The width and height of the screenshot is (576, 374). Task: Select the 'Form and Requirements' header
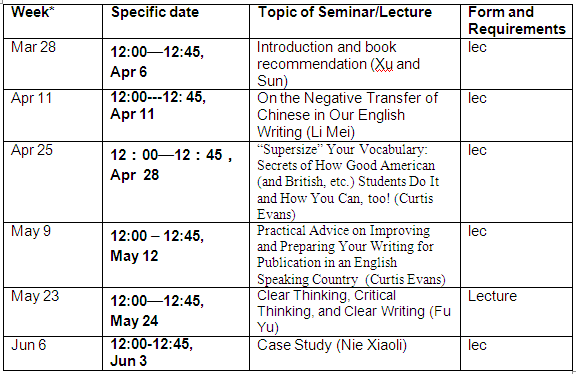click(516, 21)
